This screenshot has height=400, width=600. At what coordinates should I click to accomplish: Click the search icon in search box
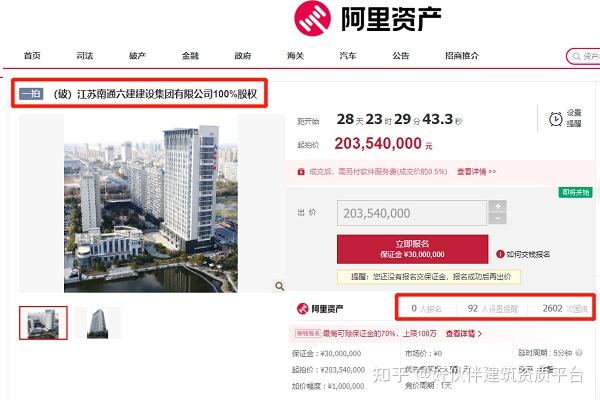(576, 57)
